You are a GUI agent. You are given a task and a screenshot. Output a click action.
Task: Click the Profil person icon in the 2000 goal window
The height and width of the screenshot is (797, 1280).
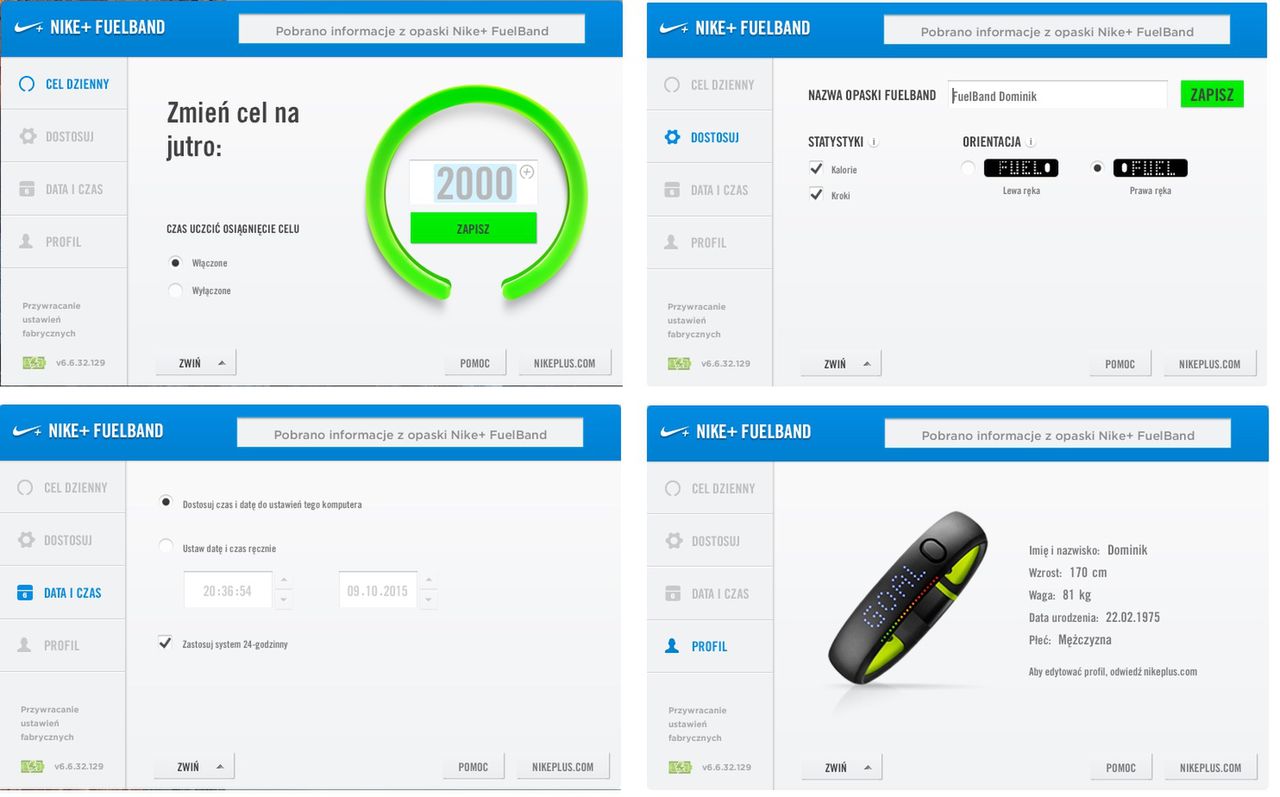click(27, 241)
